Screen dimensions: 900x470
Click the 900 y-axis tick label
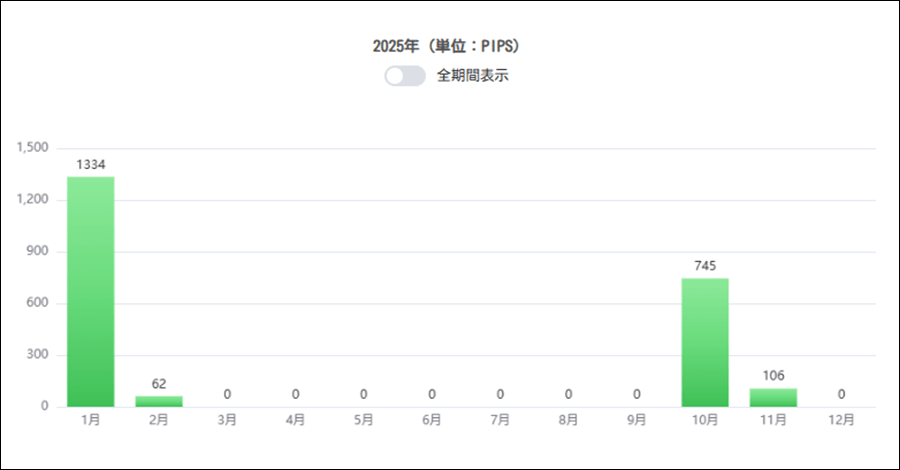point(37,252)
